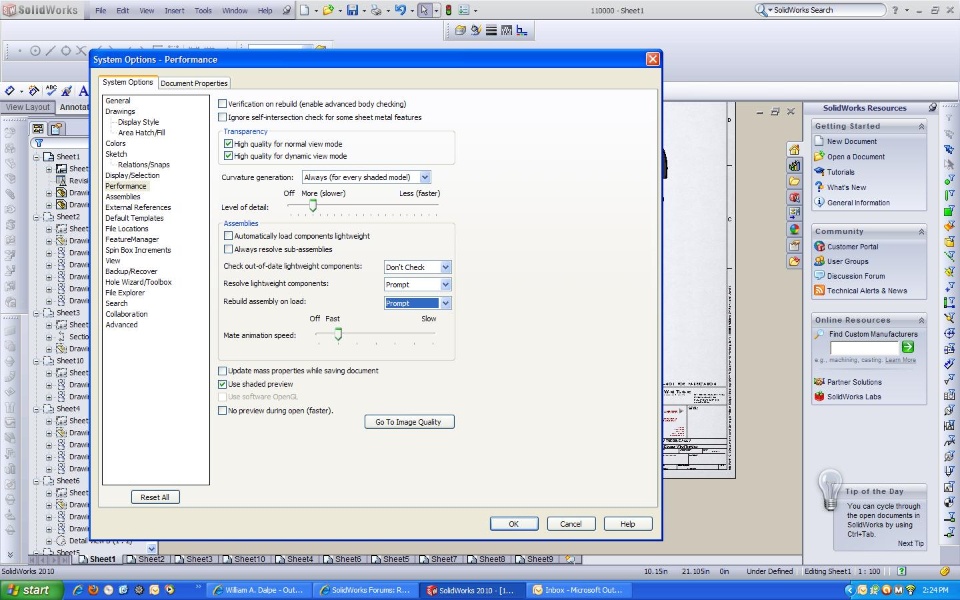Open the Insert menu

pyautogui.click(x=174, y=10)
